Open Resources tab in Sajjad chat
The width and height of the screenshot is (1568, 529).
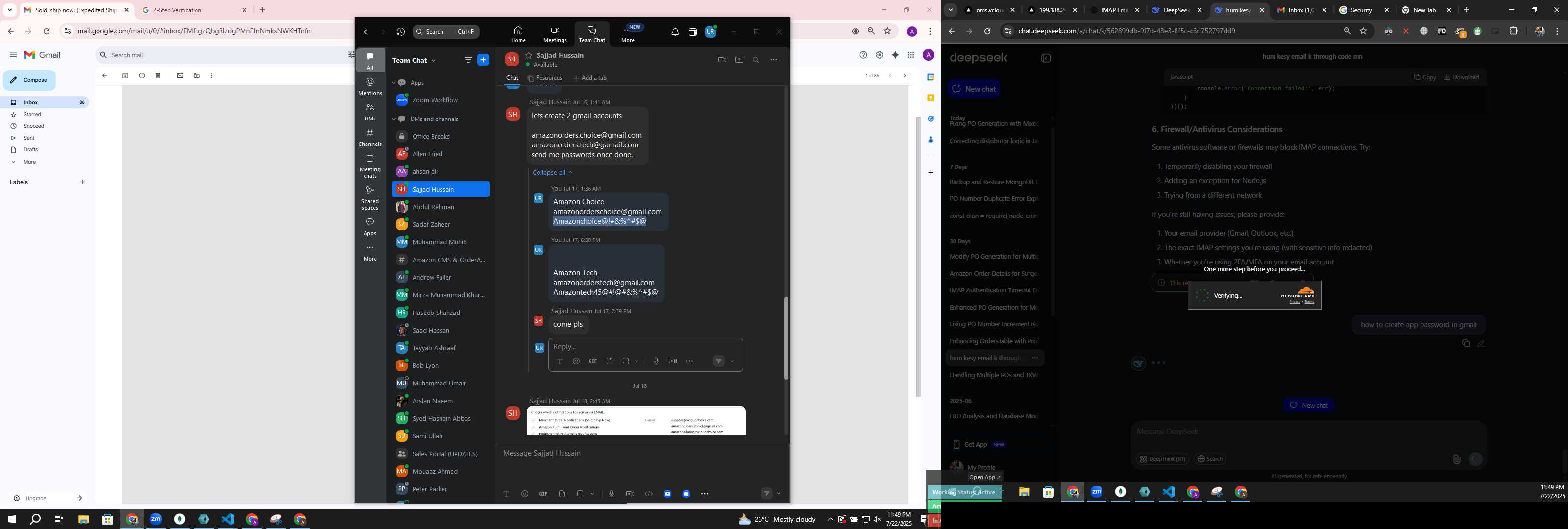tap(545, 78)
